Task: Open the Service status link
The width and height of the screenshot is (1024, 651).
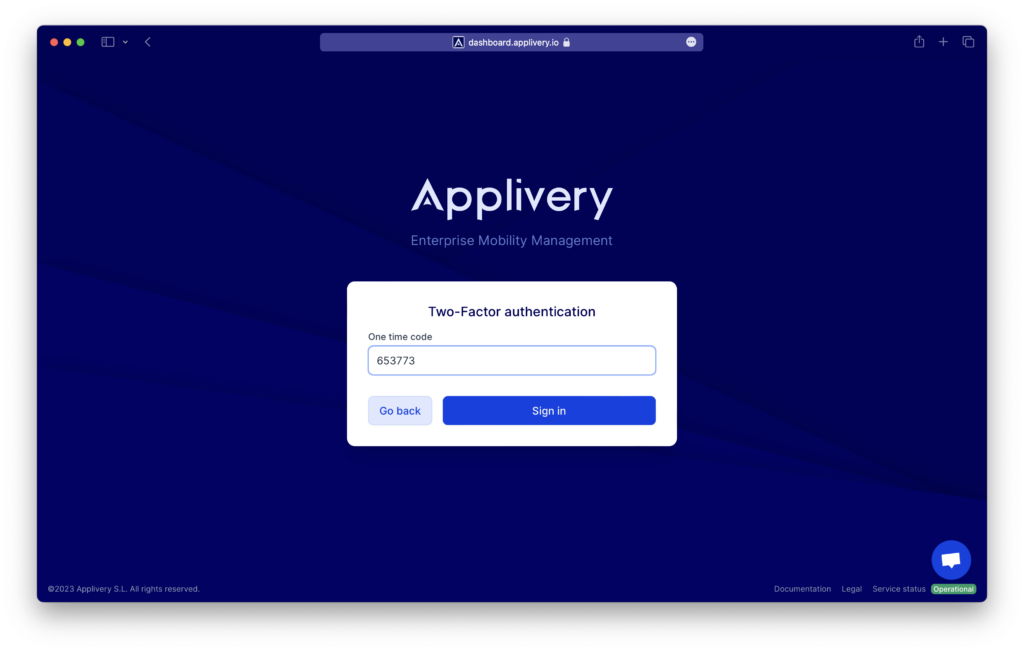Action: pyautogui.click(x=899, y=589)
